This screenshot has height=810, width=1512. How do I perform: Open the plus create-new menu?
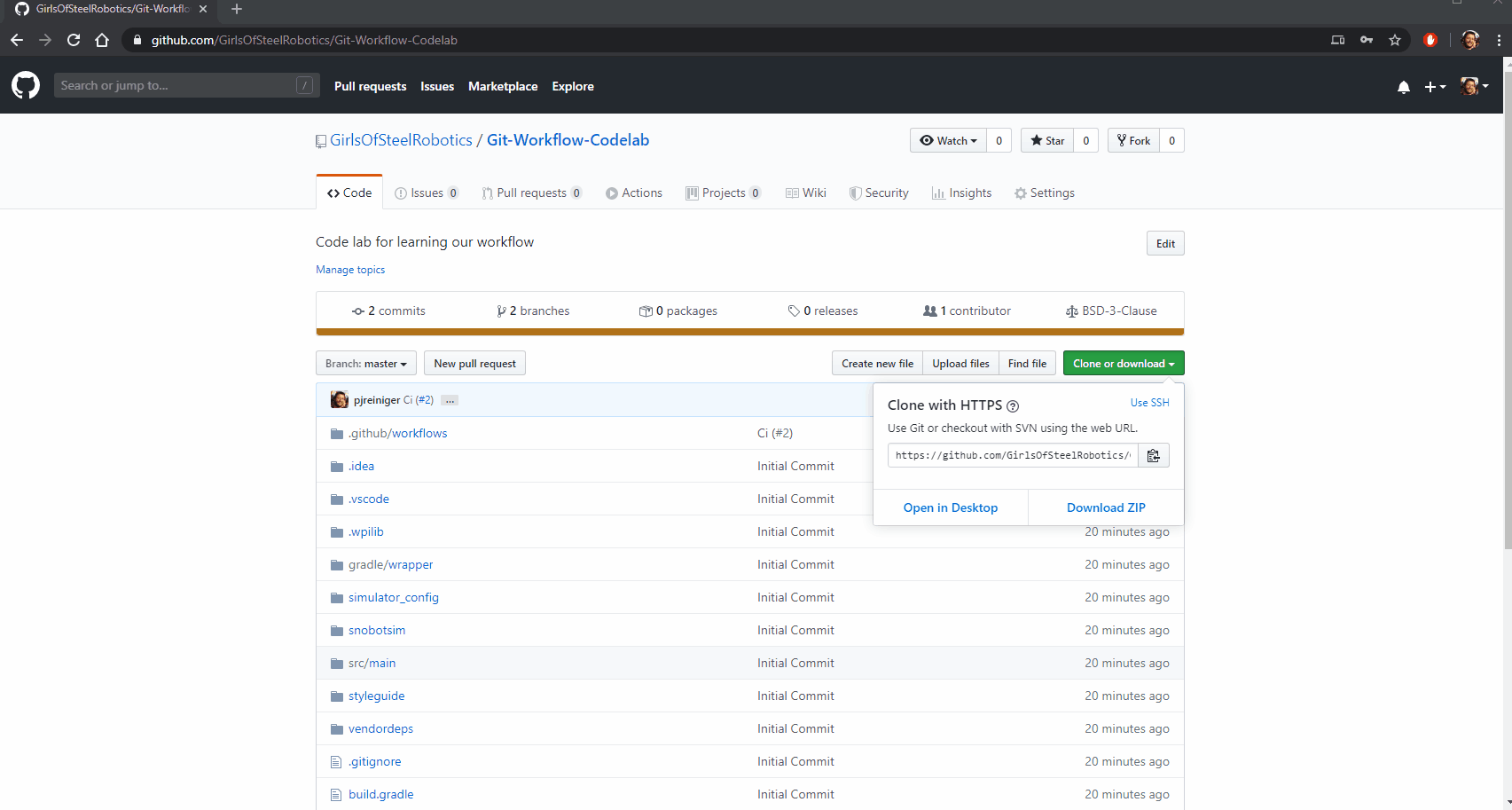(1435, 87)
